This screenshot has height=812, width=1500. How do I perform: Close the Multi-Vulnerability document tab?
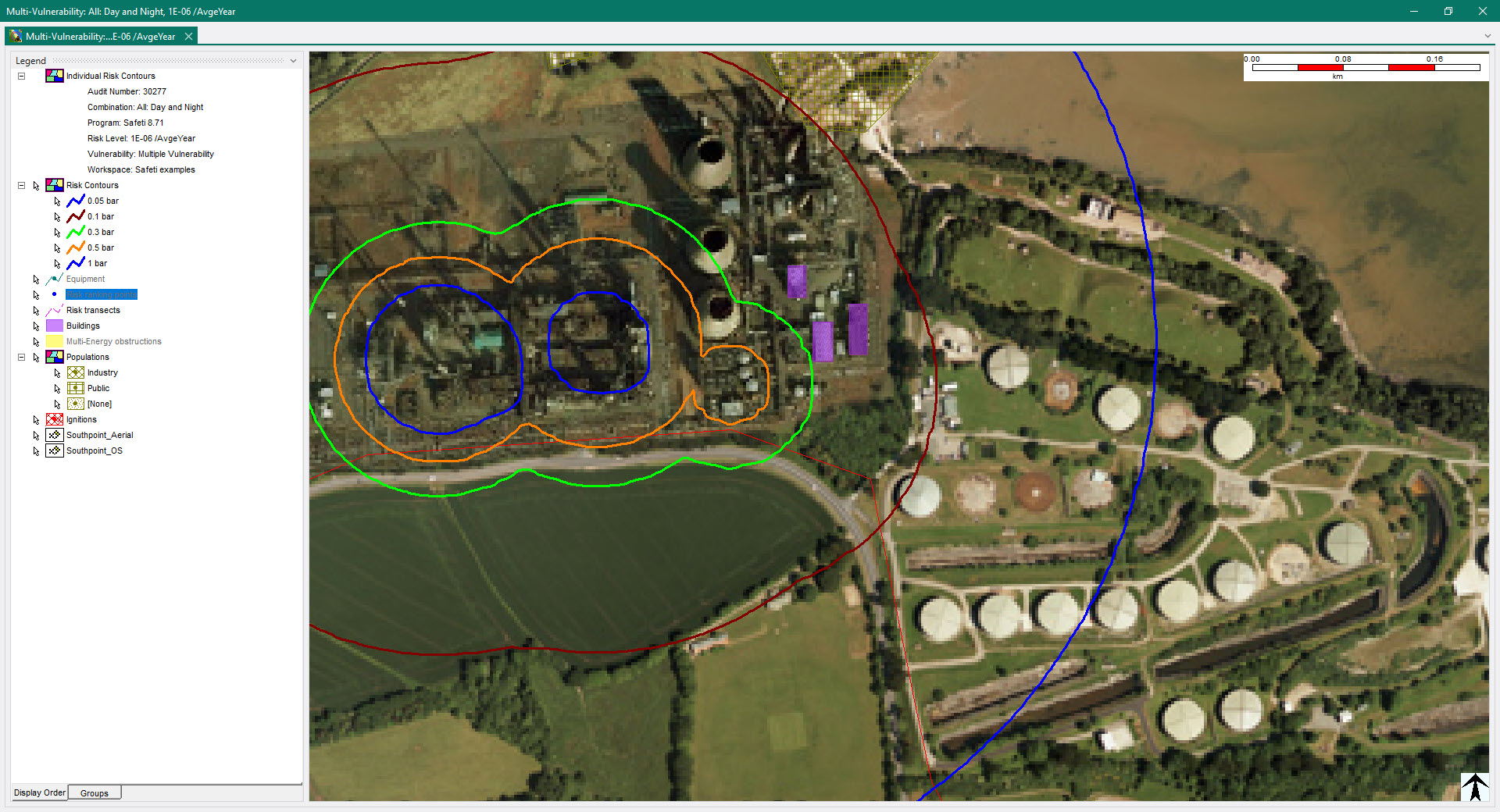coord(188,37)
